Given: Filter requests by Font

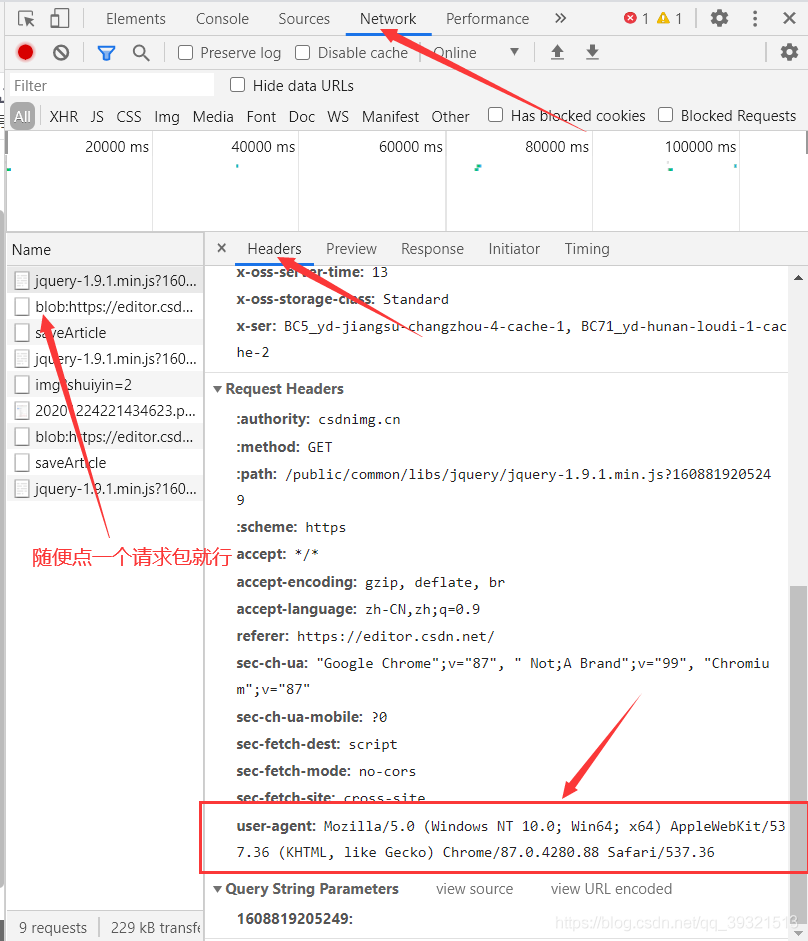Looking at the screenshot, I should pos(261,116).
